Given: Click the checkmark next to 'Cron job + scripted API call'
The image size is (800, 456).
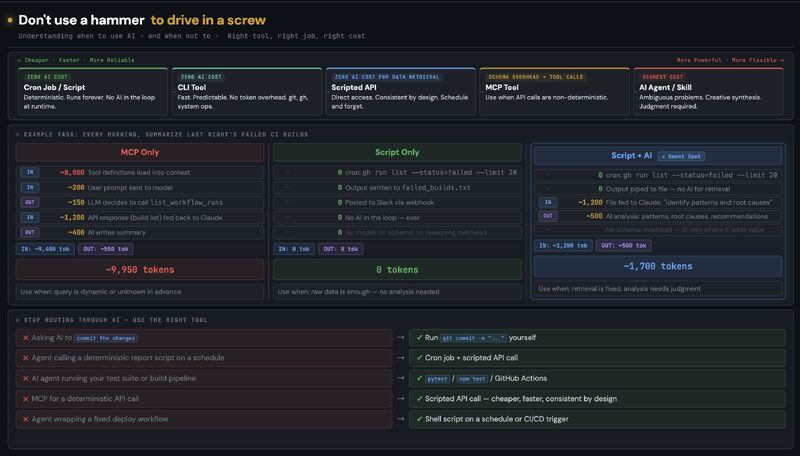Looking at the screenshot, I should pyautogui.click(x=419, y=358).
